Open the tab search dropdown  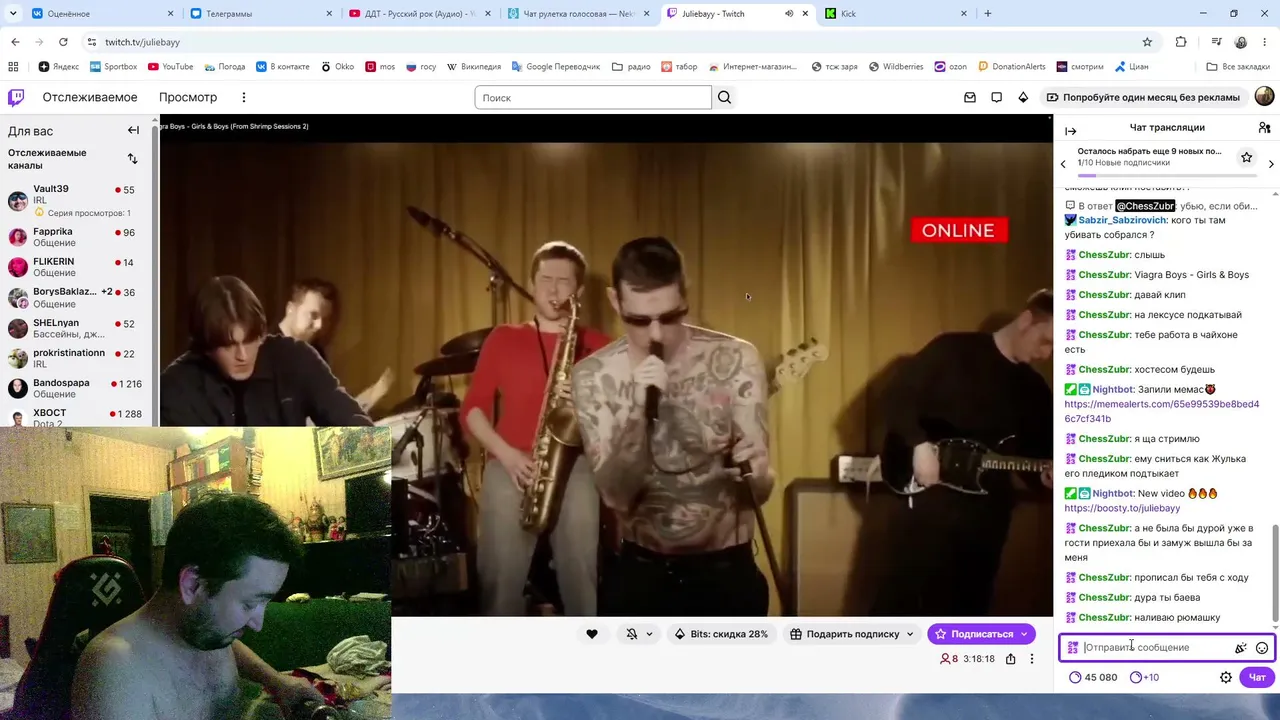[x=14, y=14]
